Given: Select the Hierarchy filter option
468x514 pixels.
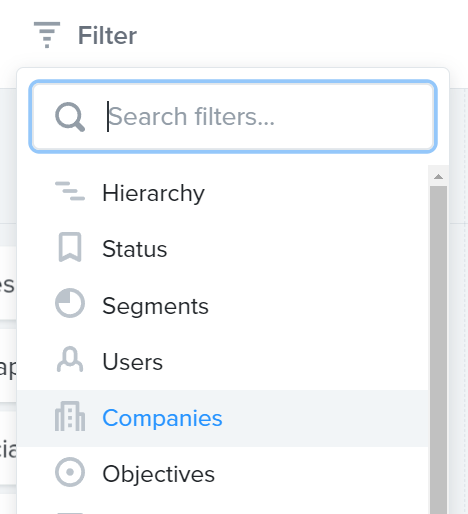Looking at the screenshot, I should 223,193.
